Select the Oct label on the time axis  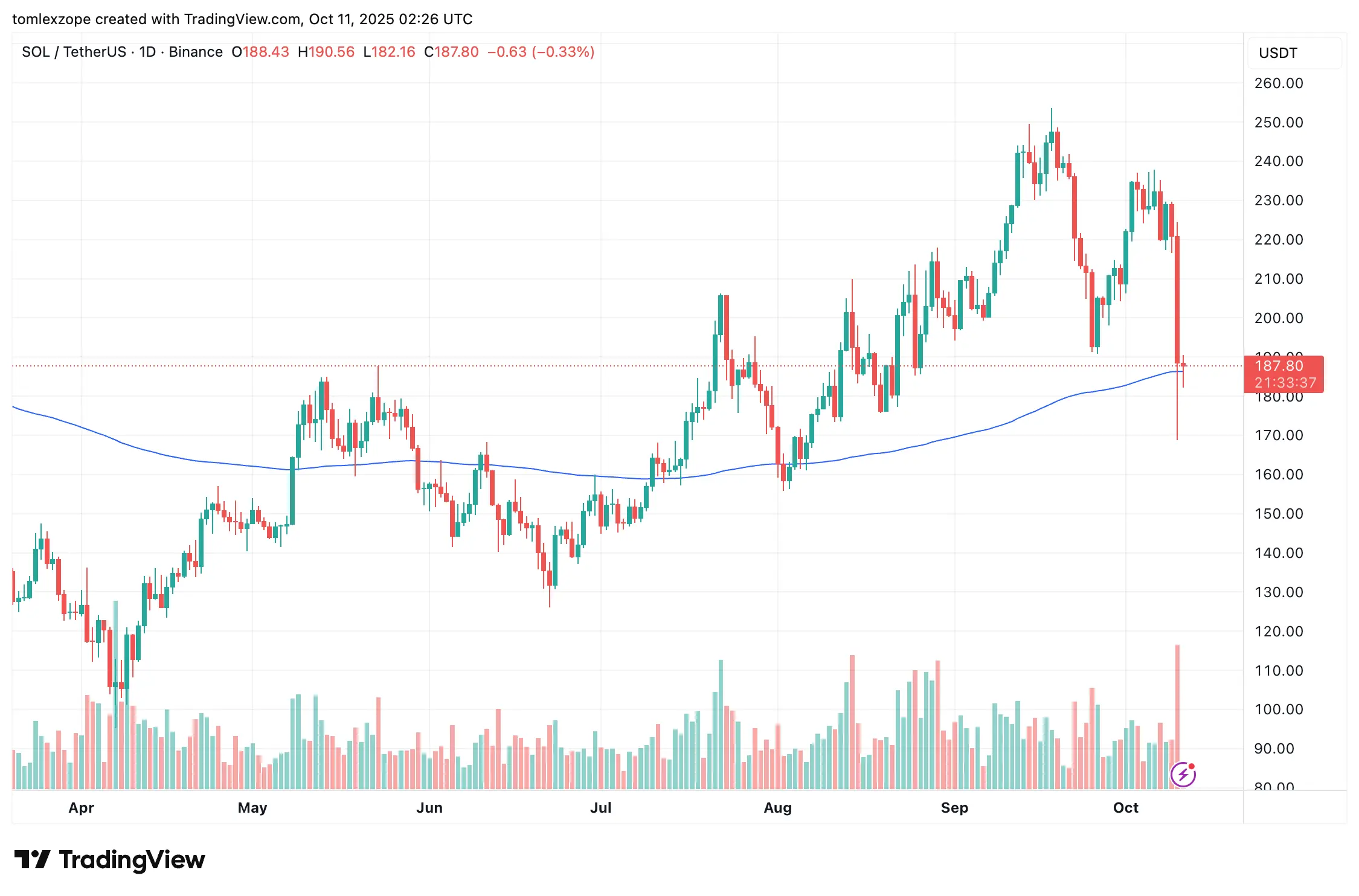[x=1125, y=808]
